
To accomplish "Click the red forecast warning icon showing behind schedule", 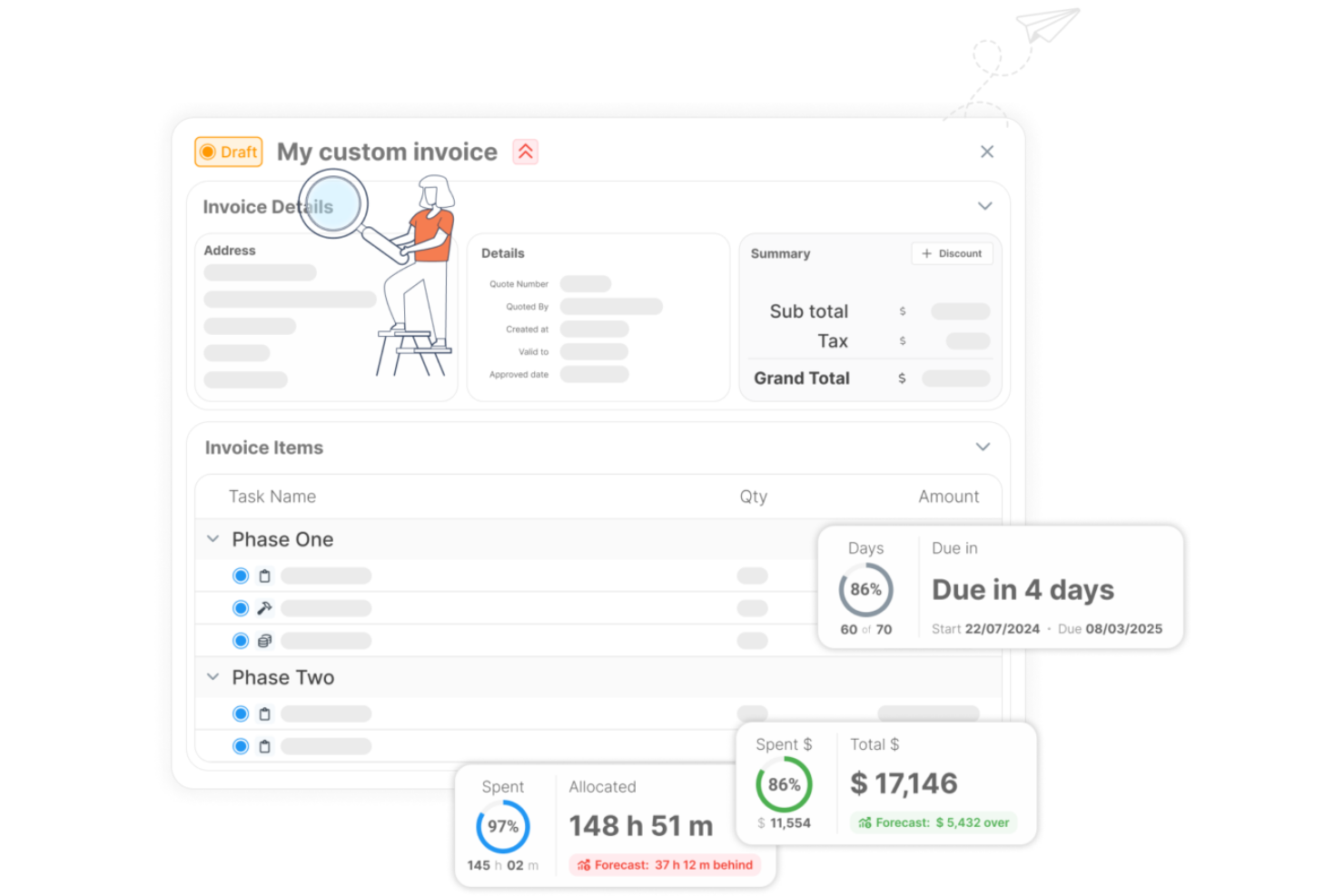I will 586,864.
